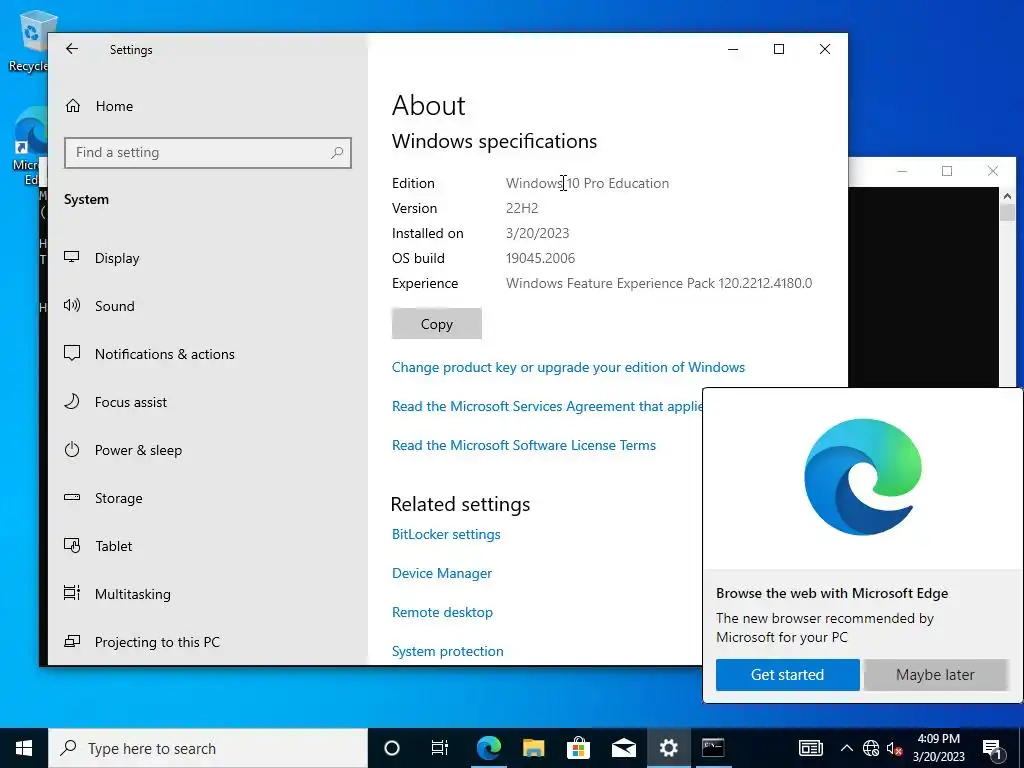Screen dimensions: 1024x768
Task: Open the Windows Start menu
Action: coord(24,748)
